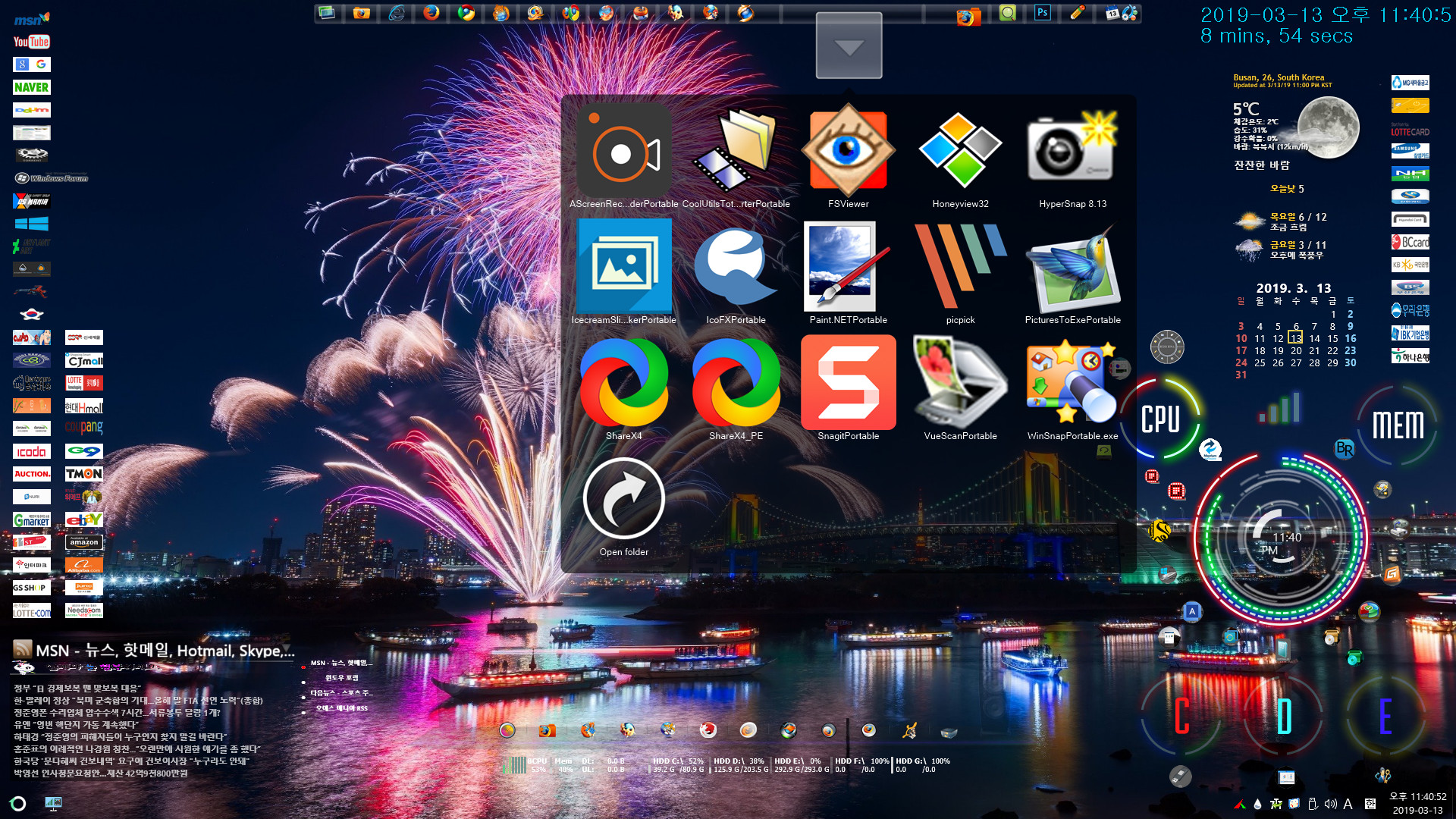Open the MG bank shortcut

tap(1410, 83)
